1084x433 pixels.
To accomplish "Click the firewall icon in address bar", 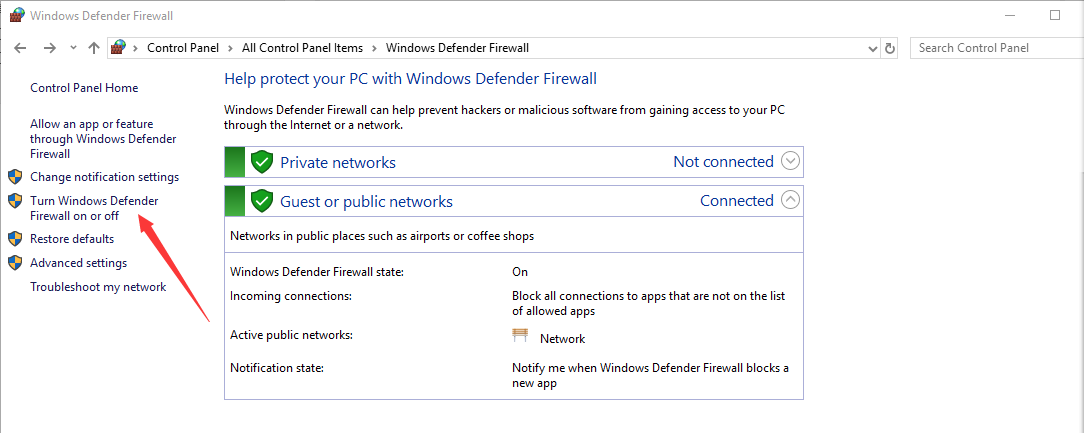I will (x=119, y=48).
